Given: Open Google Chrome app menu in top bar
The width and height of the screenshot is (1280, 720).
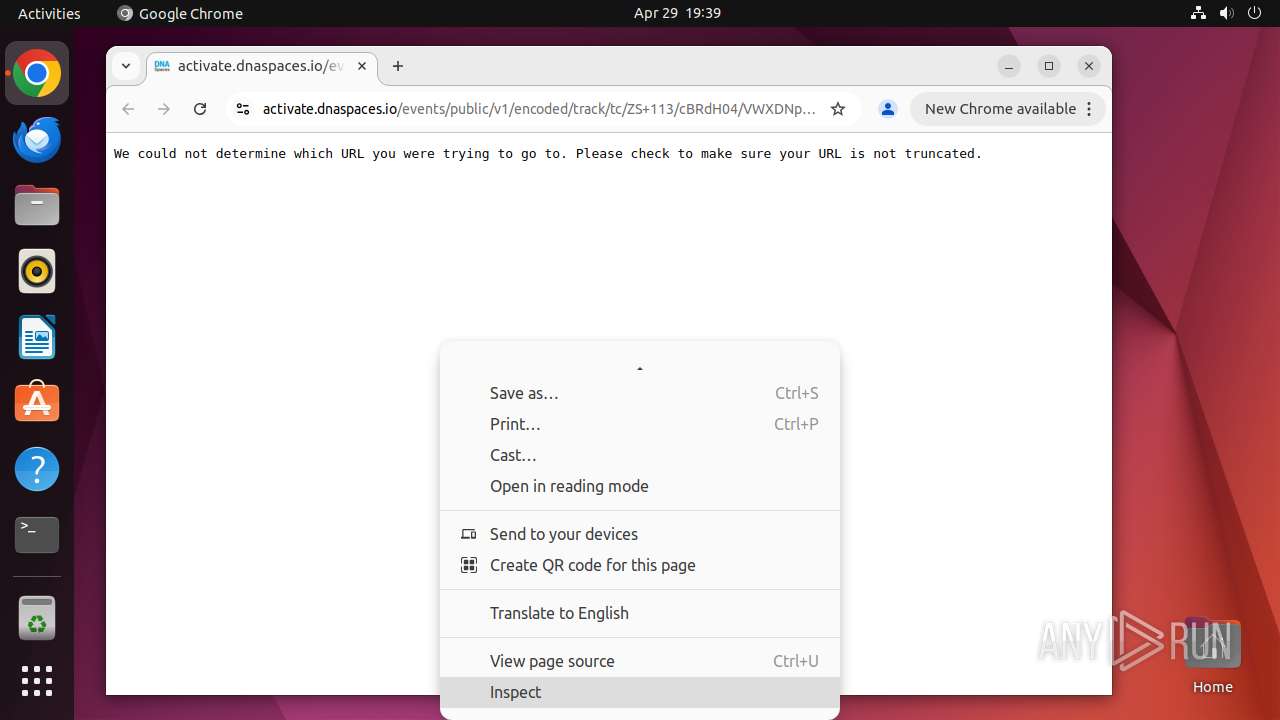Looking at the screenshot, I should 180,13.
